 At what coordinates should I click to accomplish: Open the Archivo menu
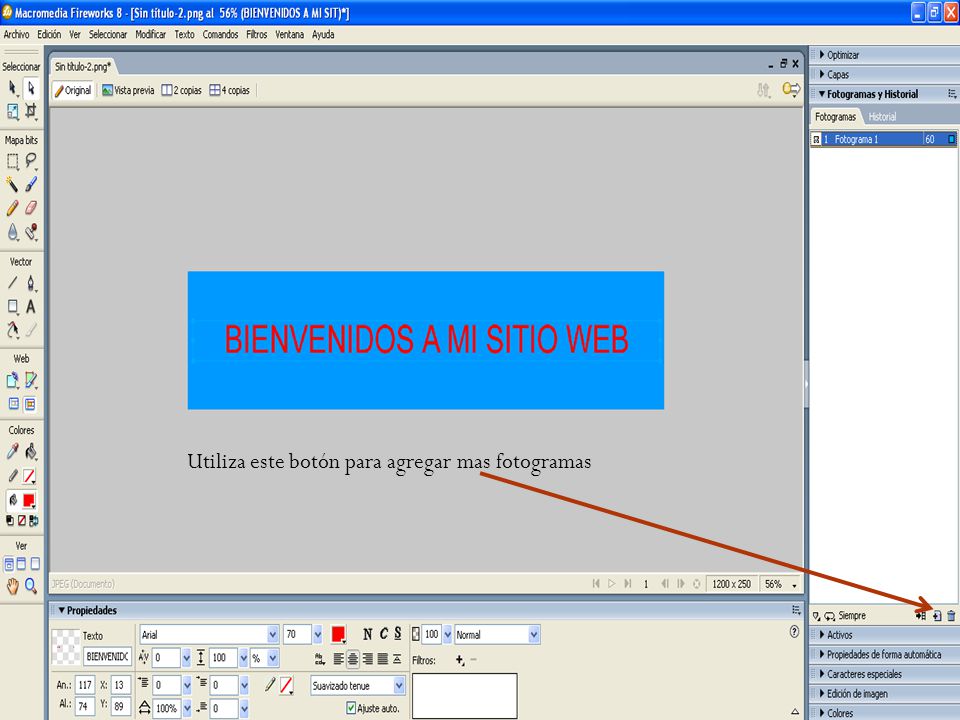point(17,34)
